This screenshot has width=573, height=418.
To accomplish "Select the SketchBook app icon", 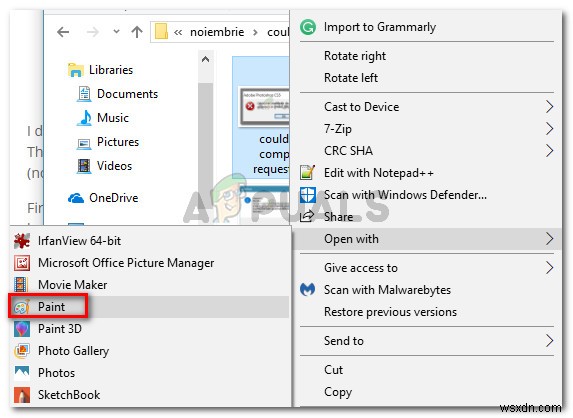I will 22,395.
